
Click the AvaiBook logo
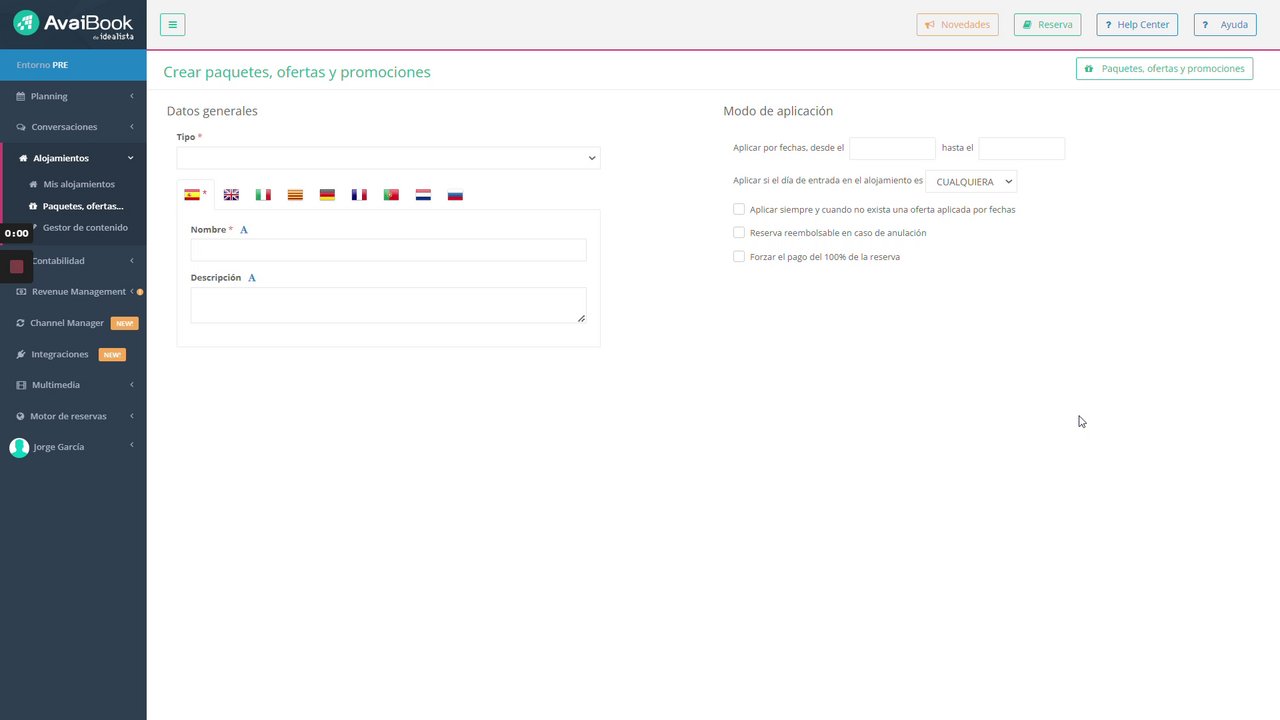pos(73,25)
